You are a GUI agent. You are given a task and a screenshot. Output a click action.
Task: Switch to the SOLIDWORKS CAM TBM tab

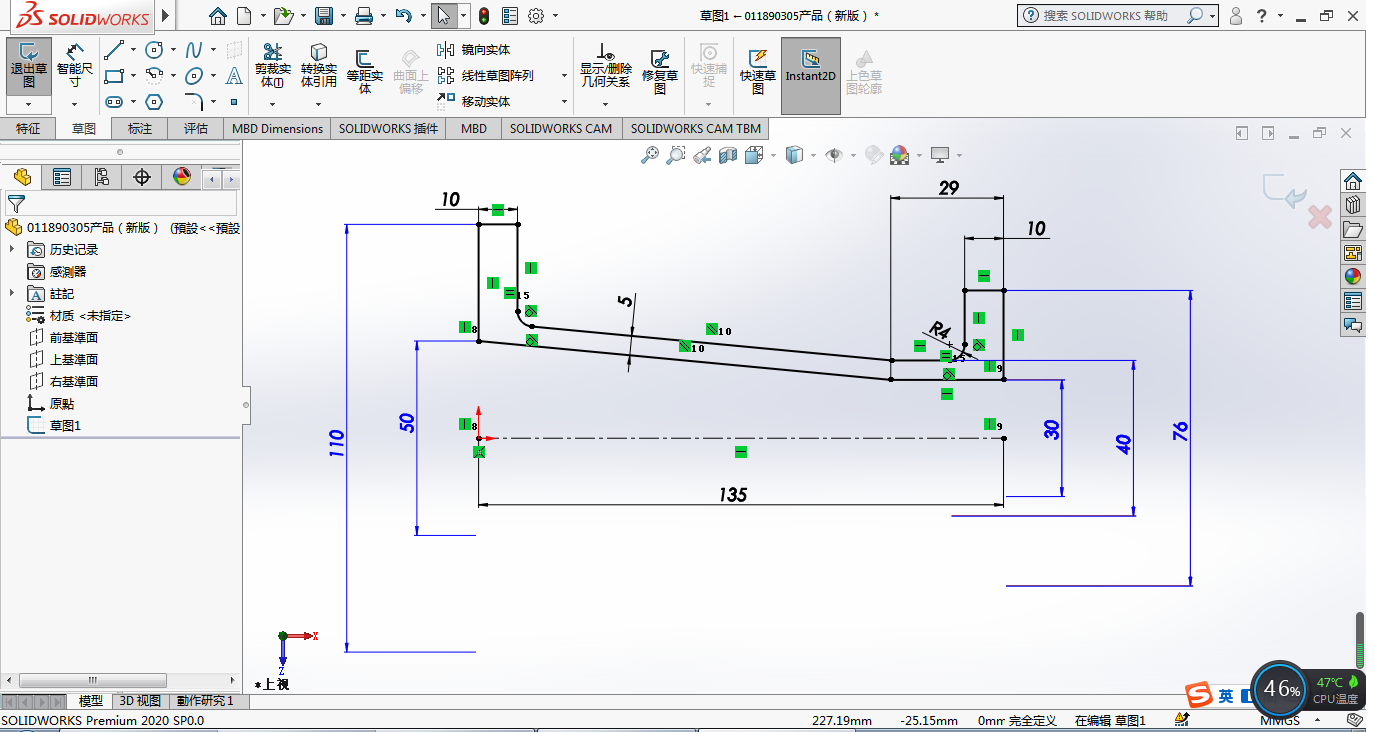pos(696,128)
